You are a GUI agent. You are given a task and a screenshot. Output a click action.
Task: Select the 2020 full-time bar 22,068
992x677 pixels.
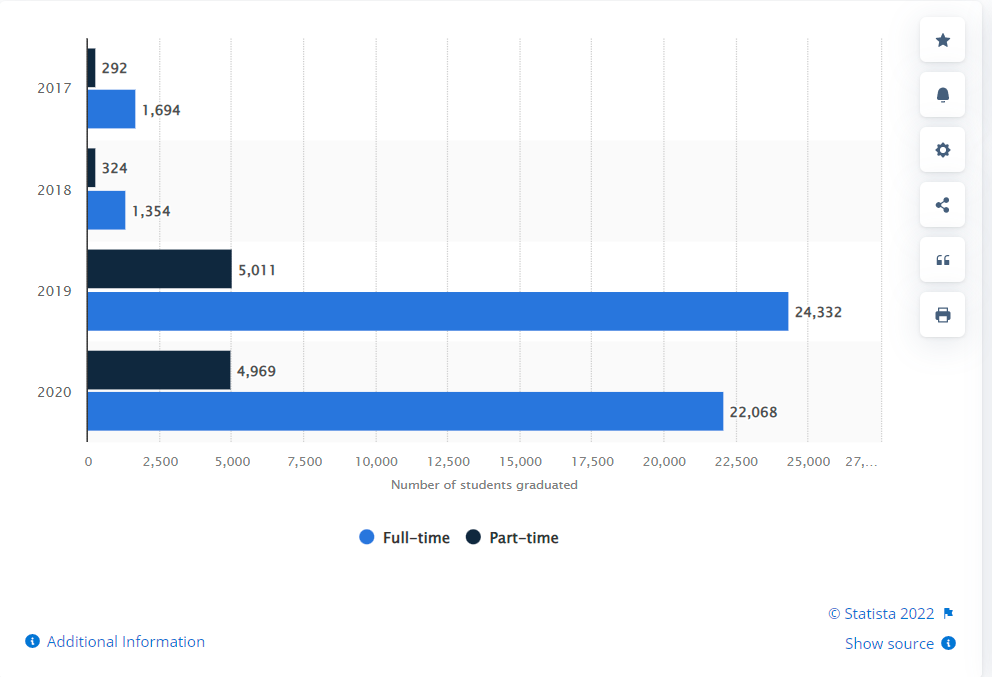pyautogui.click(x=405, y=411)
